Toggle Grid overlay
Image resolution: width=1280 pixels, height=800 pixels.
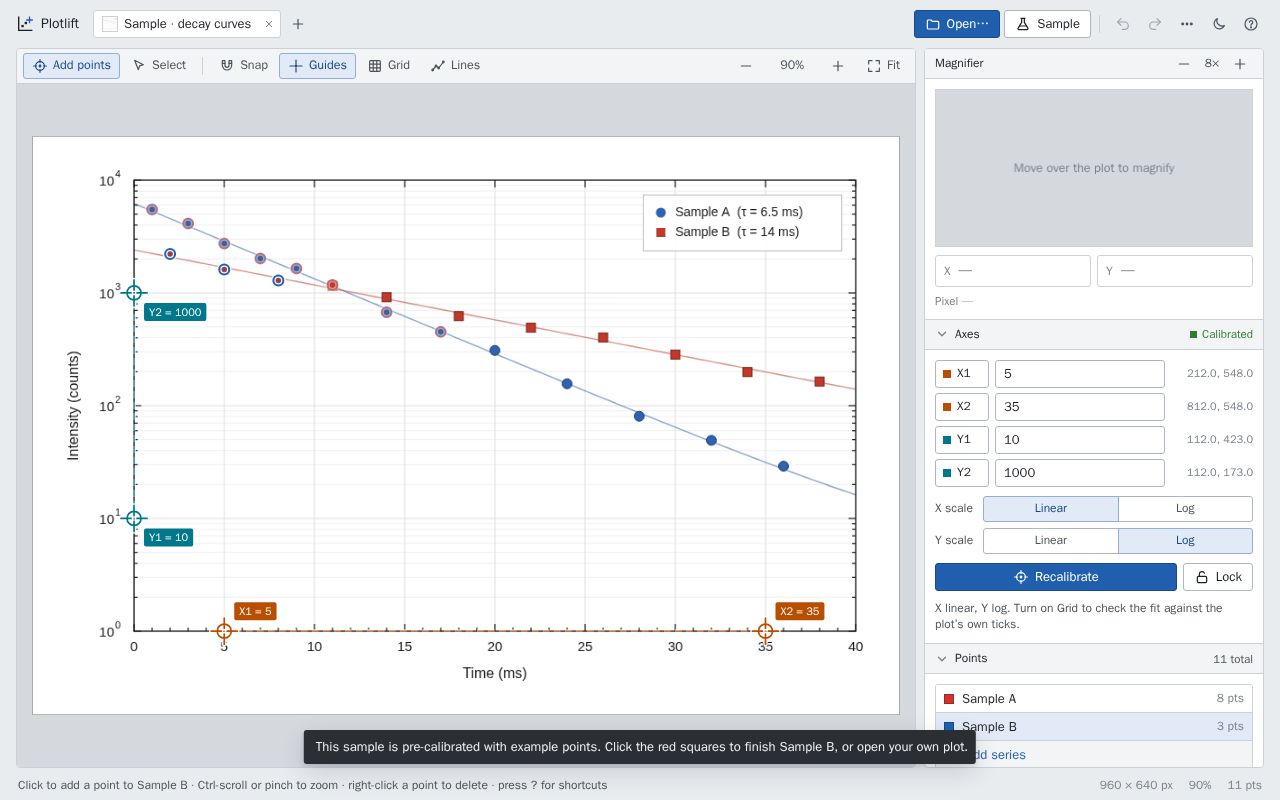389,66
